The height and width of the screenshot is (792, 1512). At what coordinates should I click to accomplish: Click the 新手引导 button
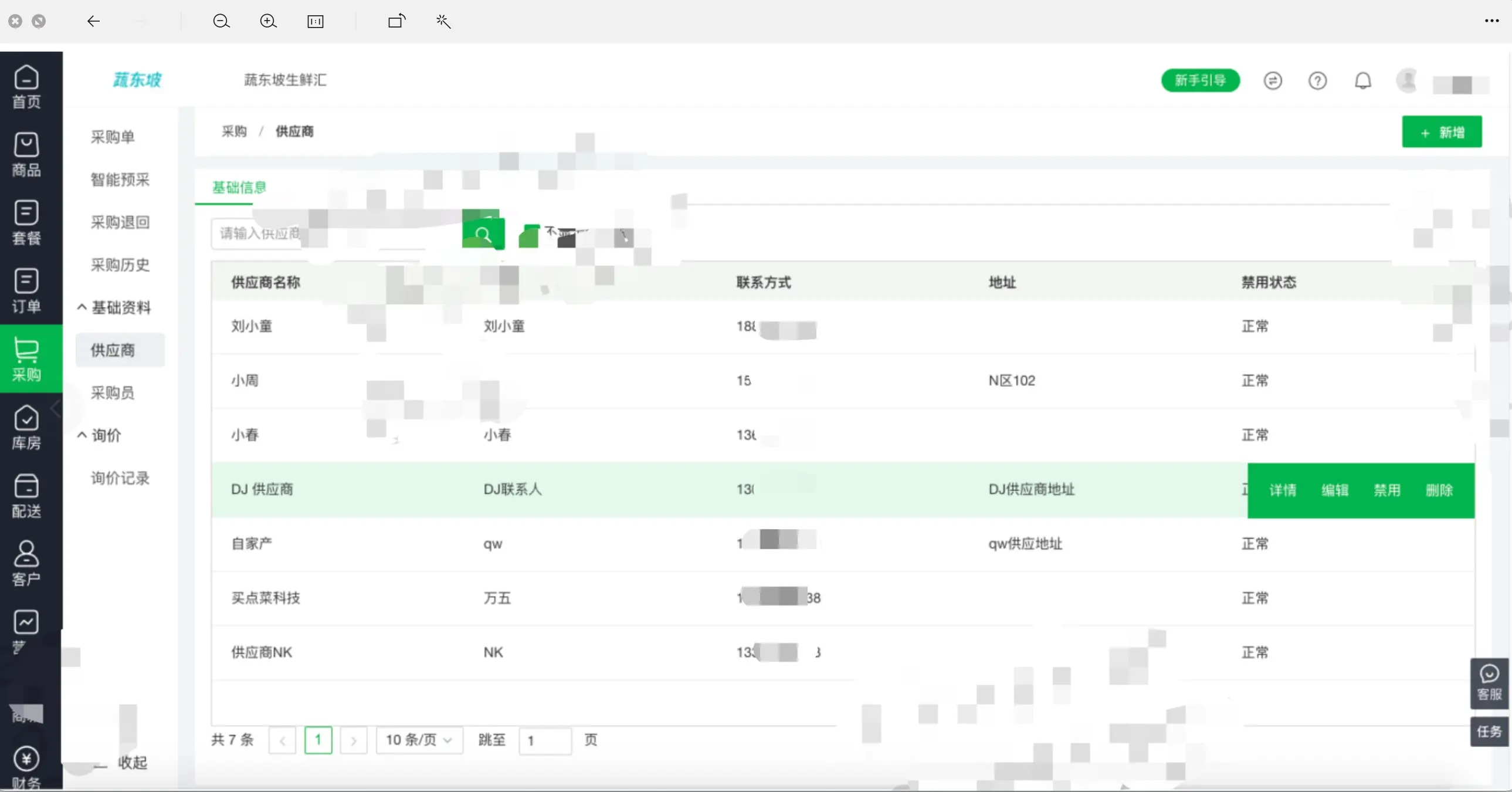[x=1200, y=80]
